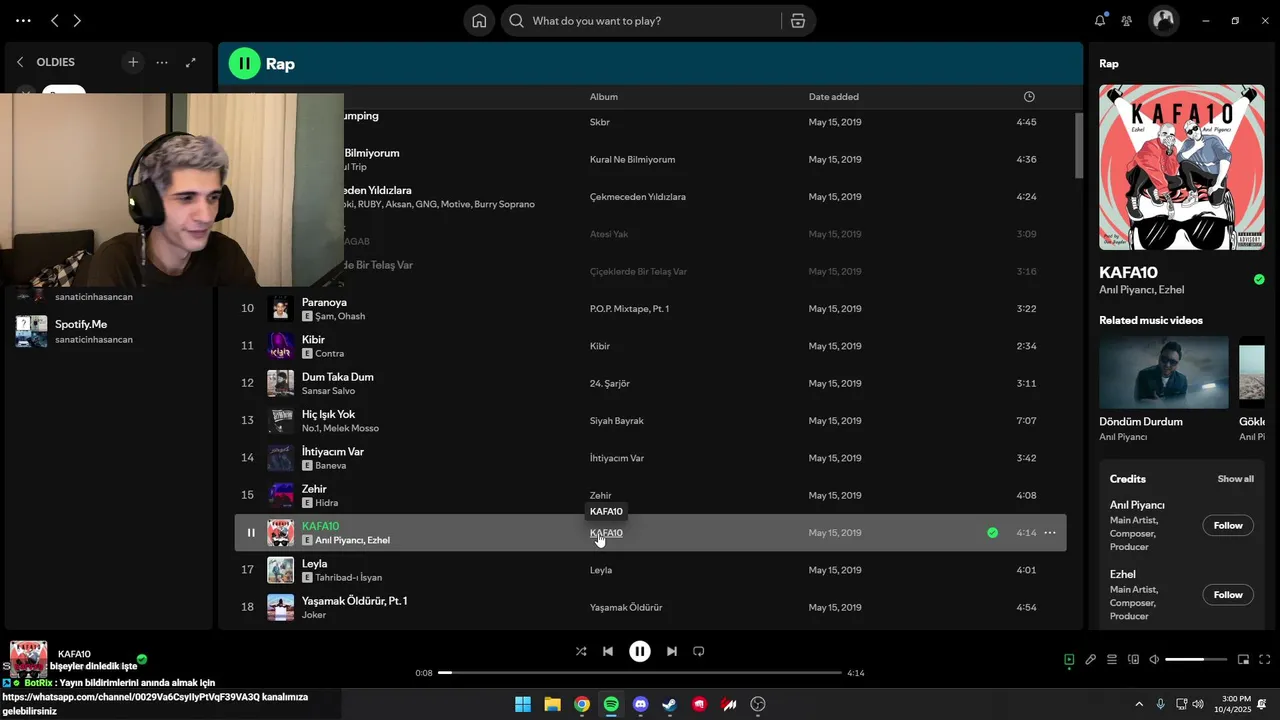Open the library more options dots
The height and width of the screenshot is (720, 1280).
click(162, 62)
